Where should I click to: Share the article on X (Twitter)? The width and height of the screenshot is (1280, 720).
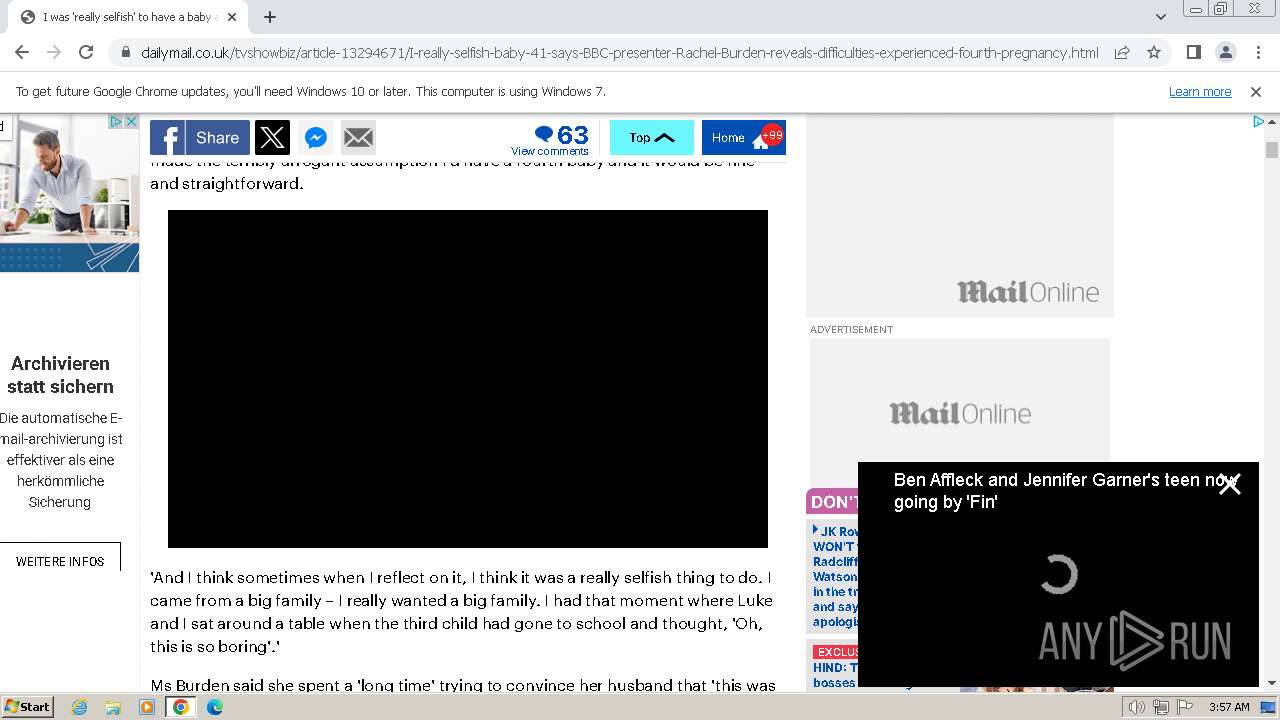click(272, 138)
